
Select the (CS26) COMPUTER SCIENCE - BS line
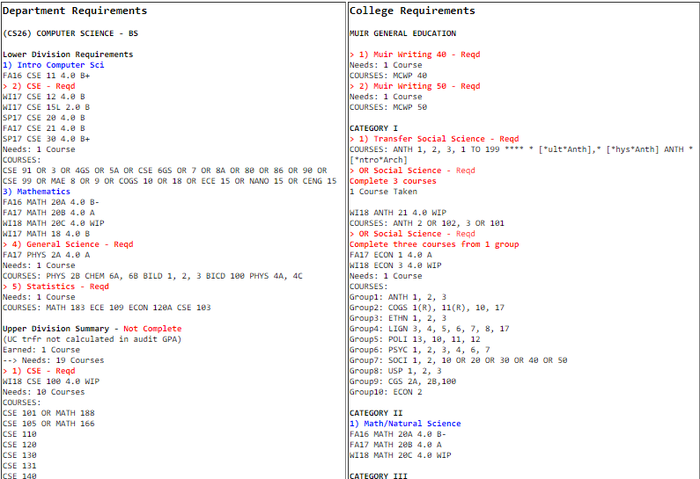tap(68, 33)
